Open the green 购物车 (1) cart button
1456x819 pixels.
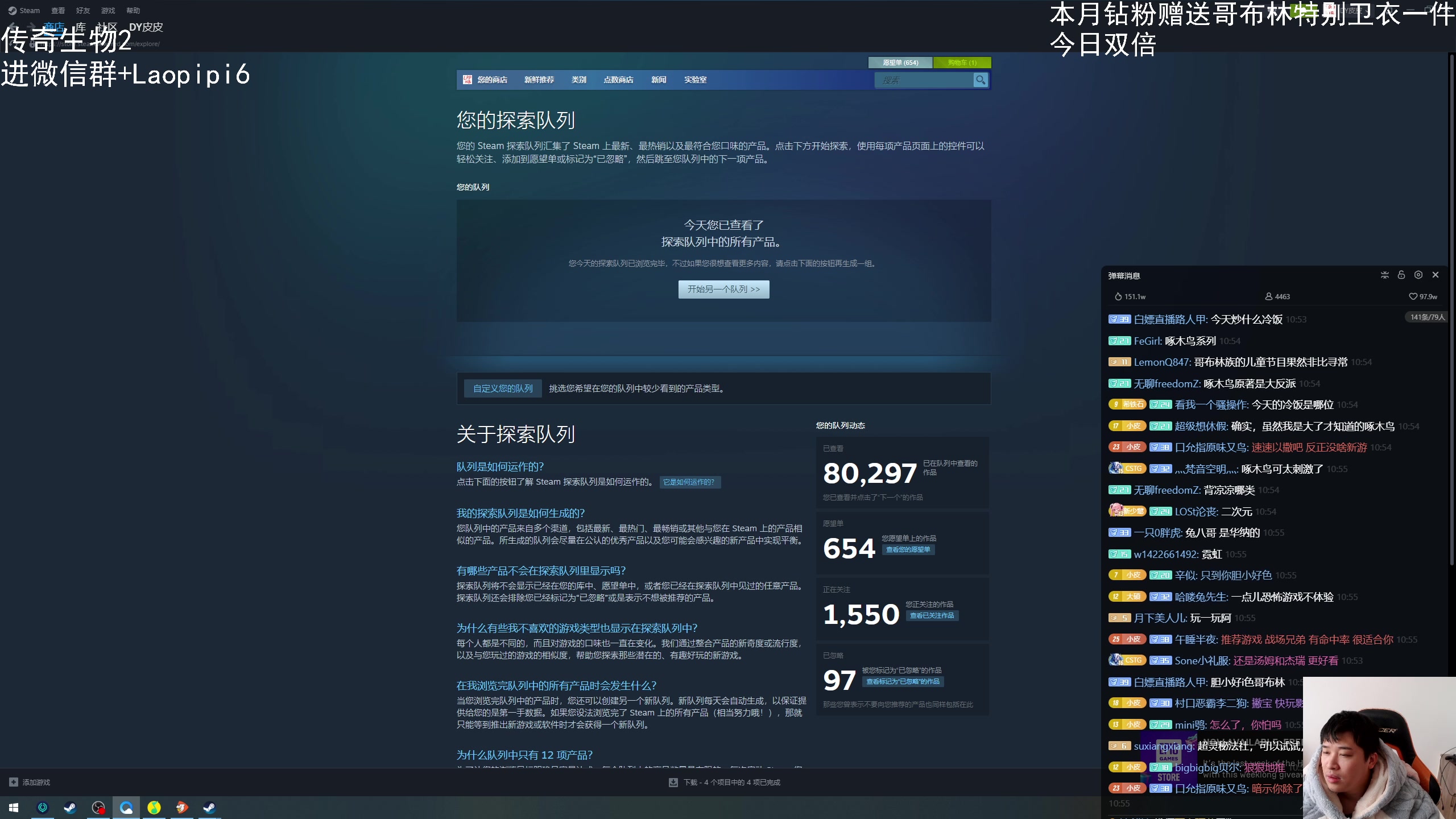[962, 63]
